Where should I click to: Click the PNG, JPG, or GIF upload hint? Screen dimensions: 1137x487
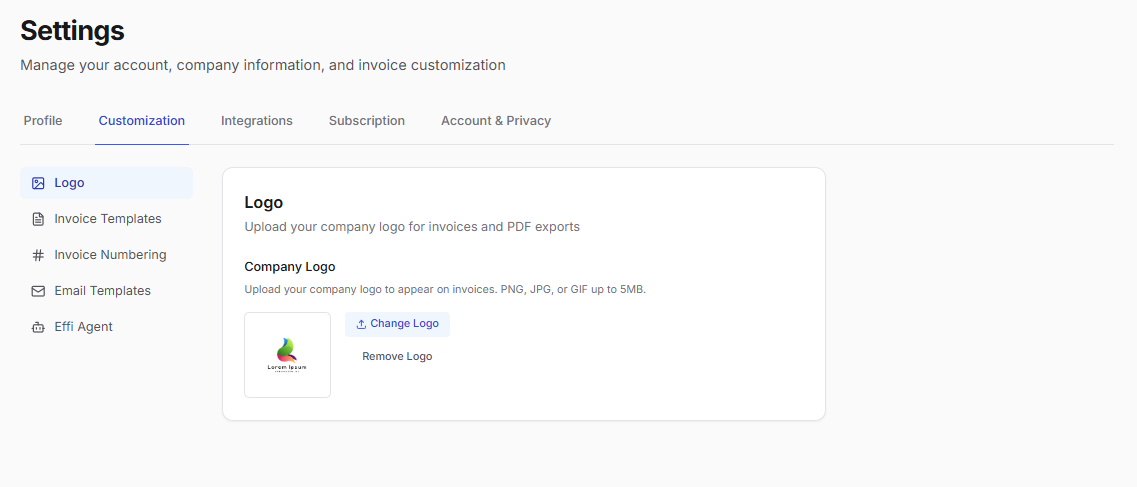point(445,290)
